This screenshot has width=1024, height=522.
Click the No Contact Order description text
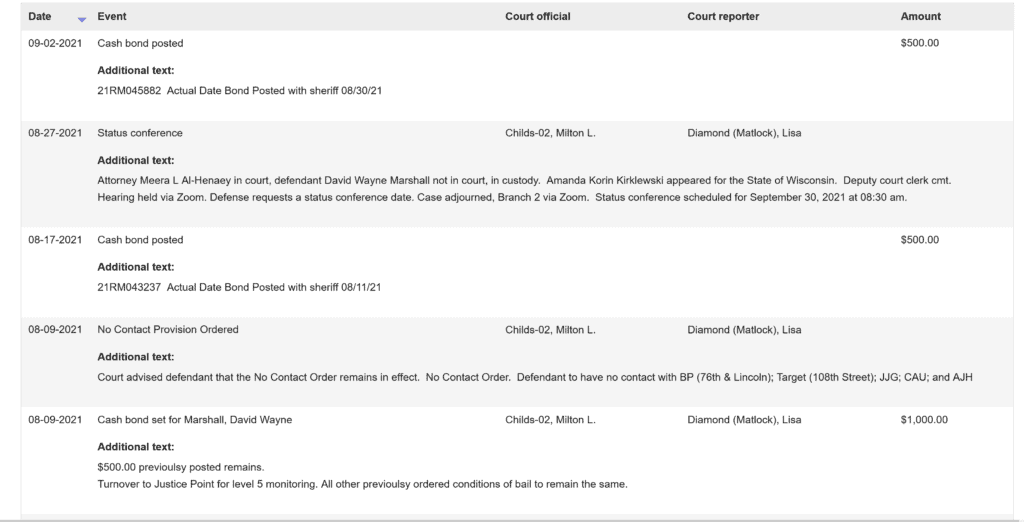pyautogui.click(x=535, y=377)
